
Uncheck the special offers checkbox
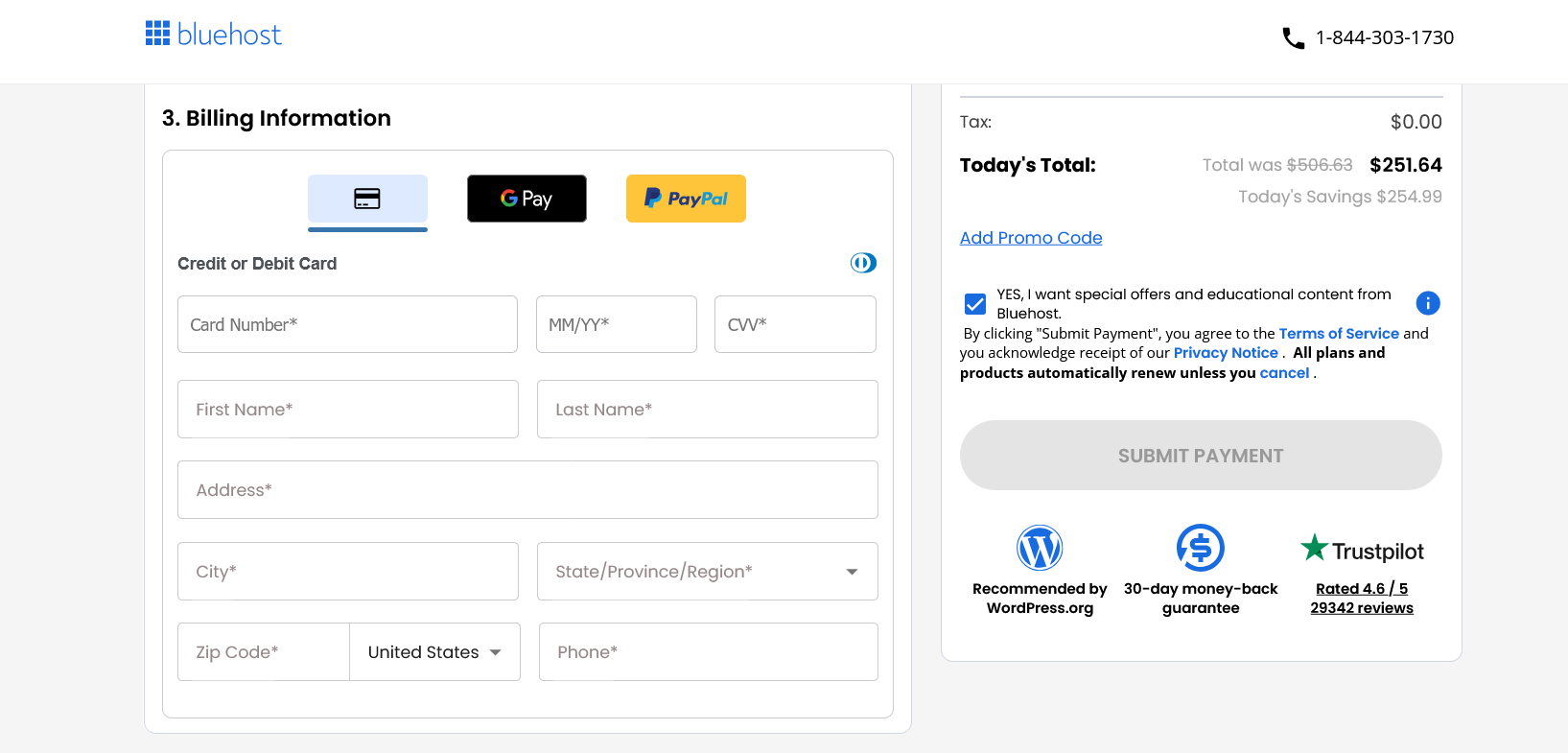(975, 304)
